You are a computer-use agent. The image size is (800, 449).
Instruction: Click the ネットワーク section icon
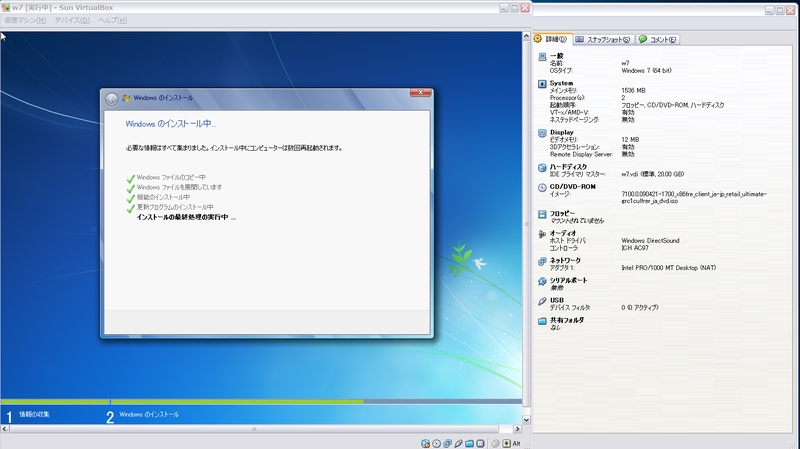point(542,261)
